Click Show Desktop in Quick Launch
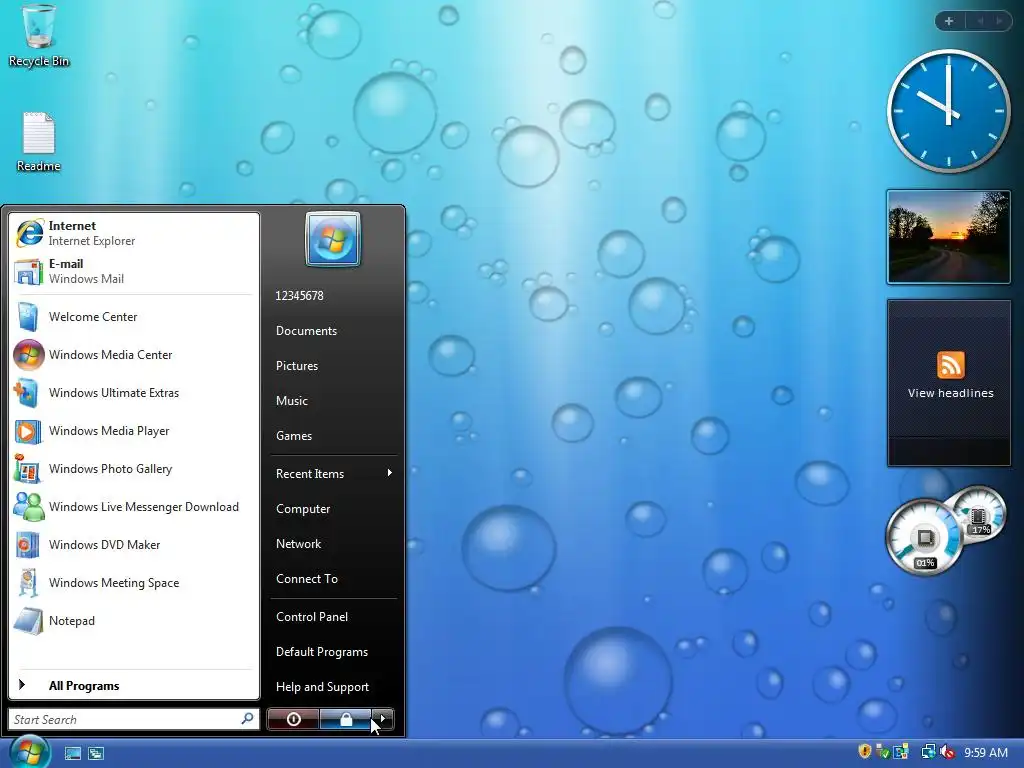The width and height of the screenshot is (1024, 768). 72,753
